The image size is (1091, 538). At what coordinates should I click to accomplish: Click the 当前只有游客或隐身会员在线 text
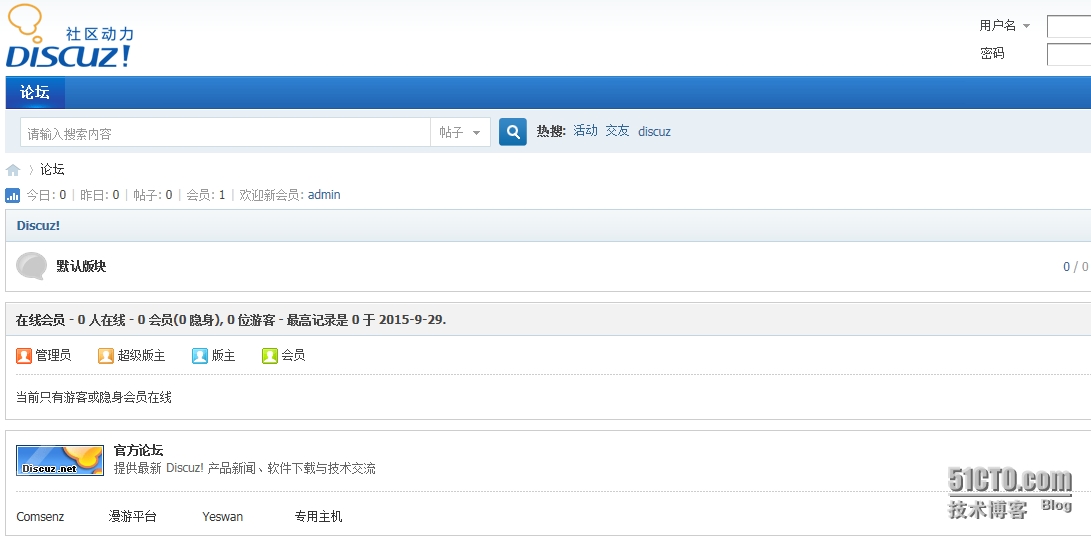(x=94, y=397)
